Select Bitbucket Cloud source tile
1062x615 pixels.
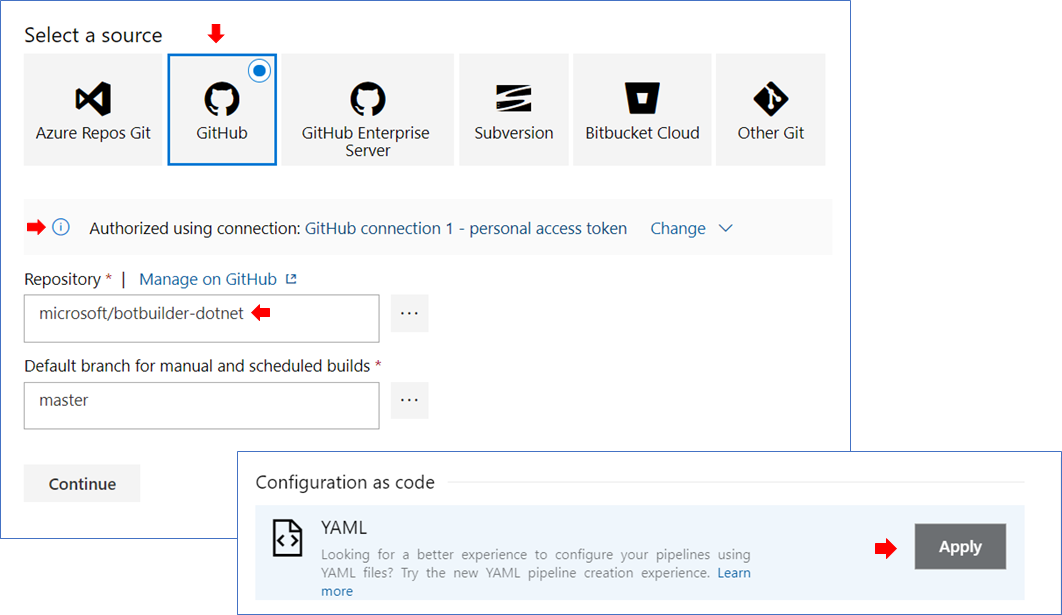click(642, 110)
